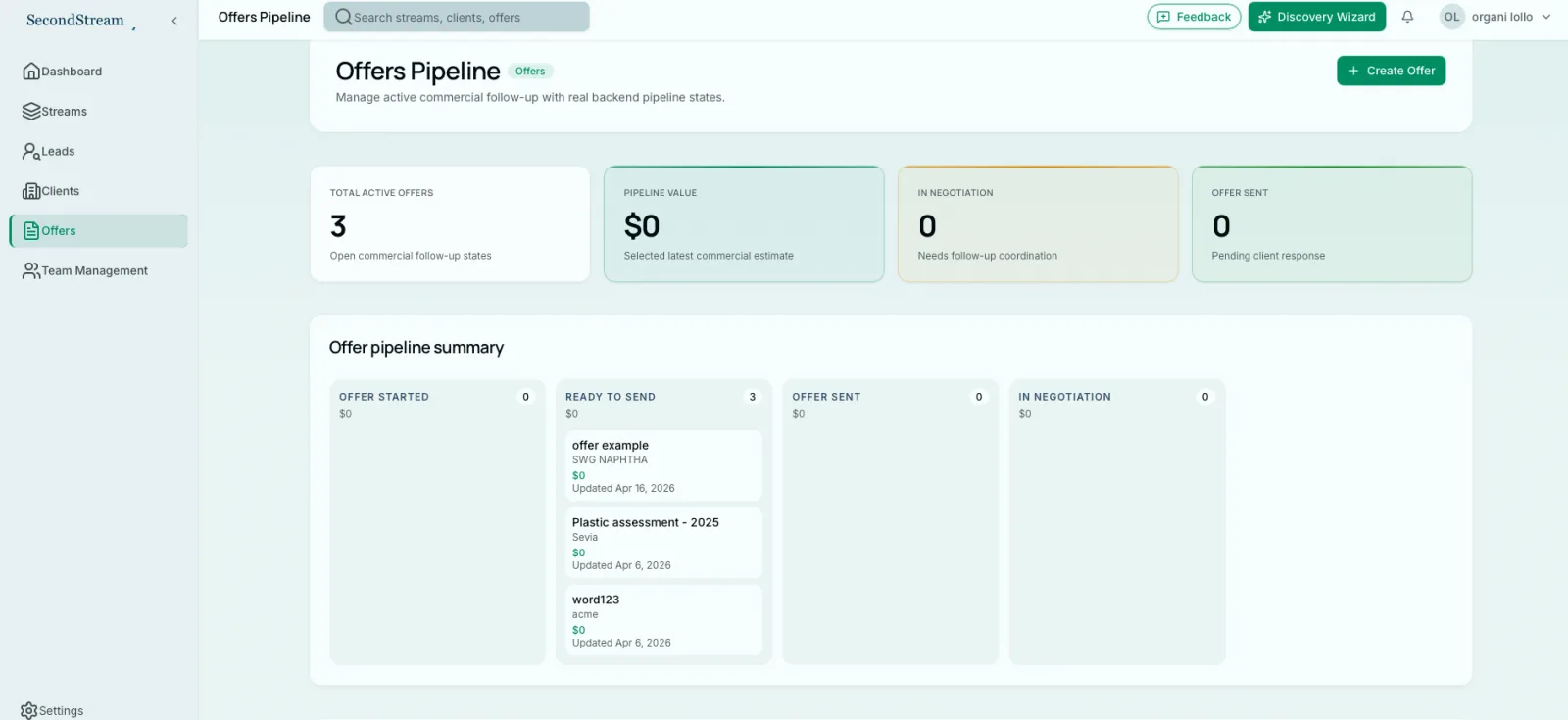
Task: Open the Streams layers icon
Action: (x=31, y=112)
